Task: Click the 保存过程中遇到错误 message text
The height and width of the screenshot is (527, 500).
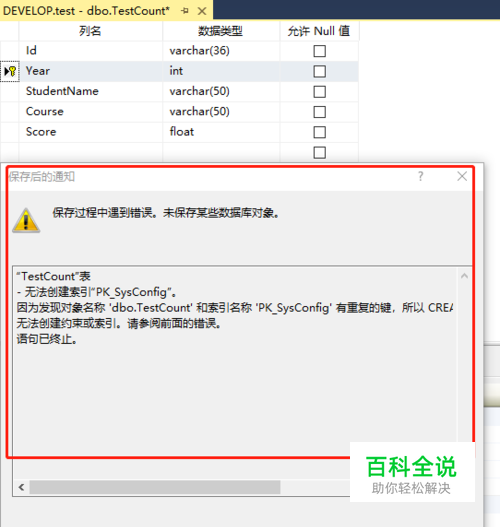Action: pos(166,213)
